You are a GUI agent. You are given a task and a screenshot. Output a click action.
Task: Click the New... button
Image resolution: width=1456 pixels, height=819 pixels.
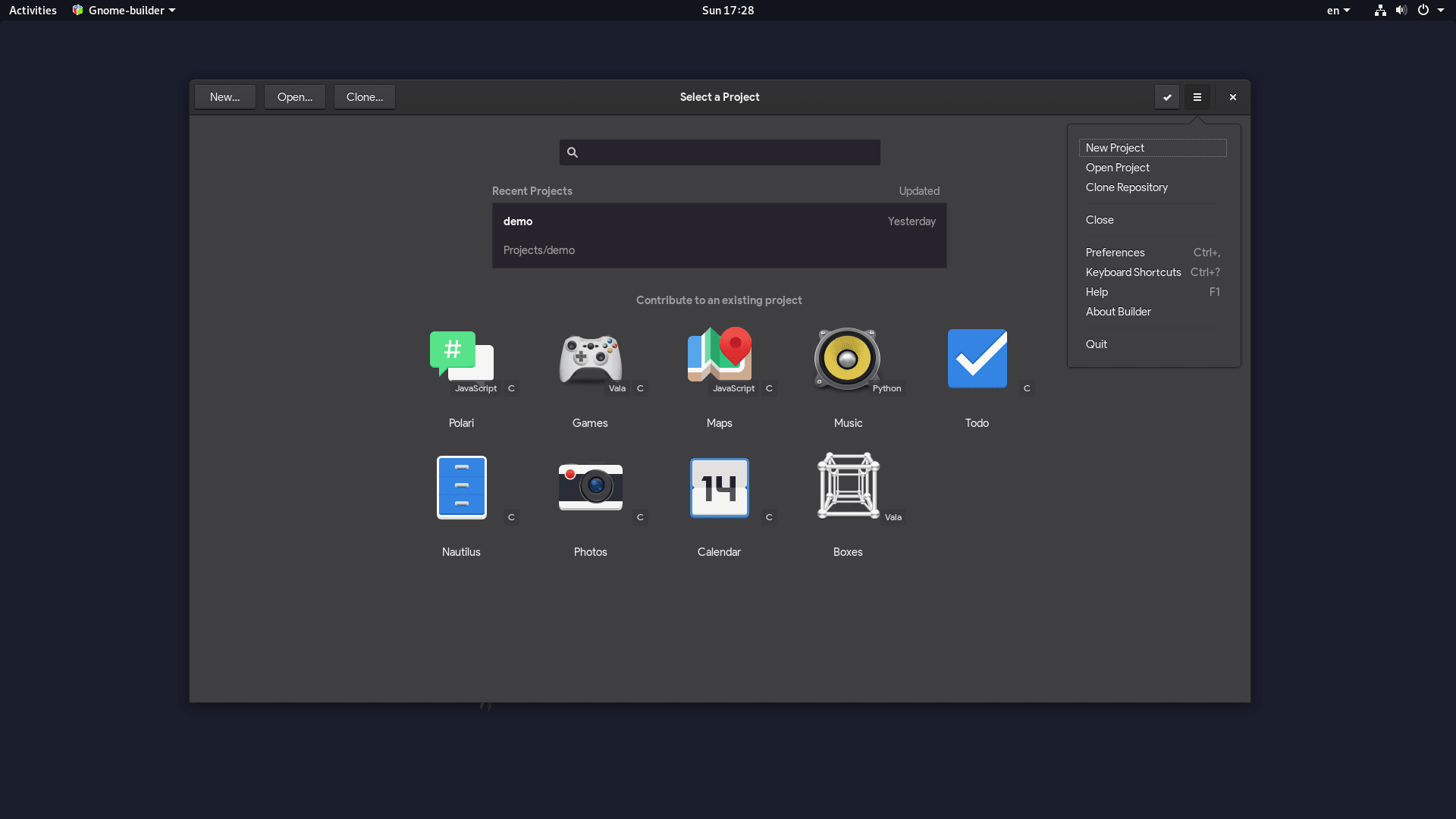224,97
